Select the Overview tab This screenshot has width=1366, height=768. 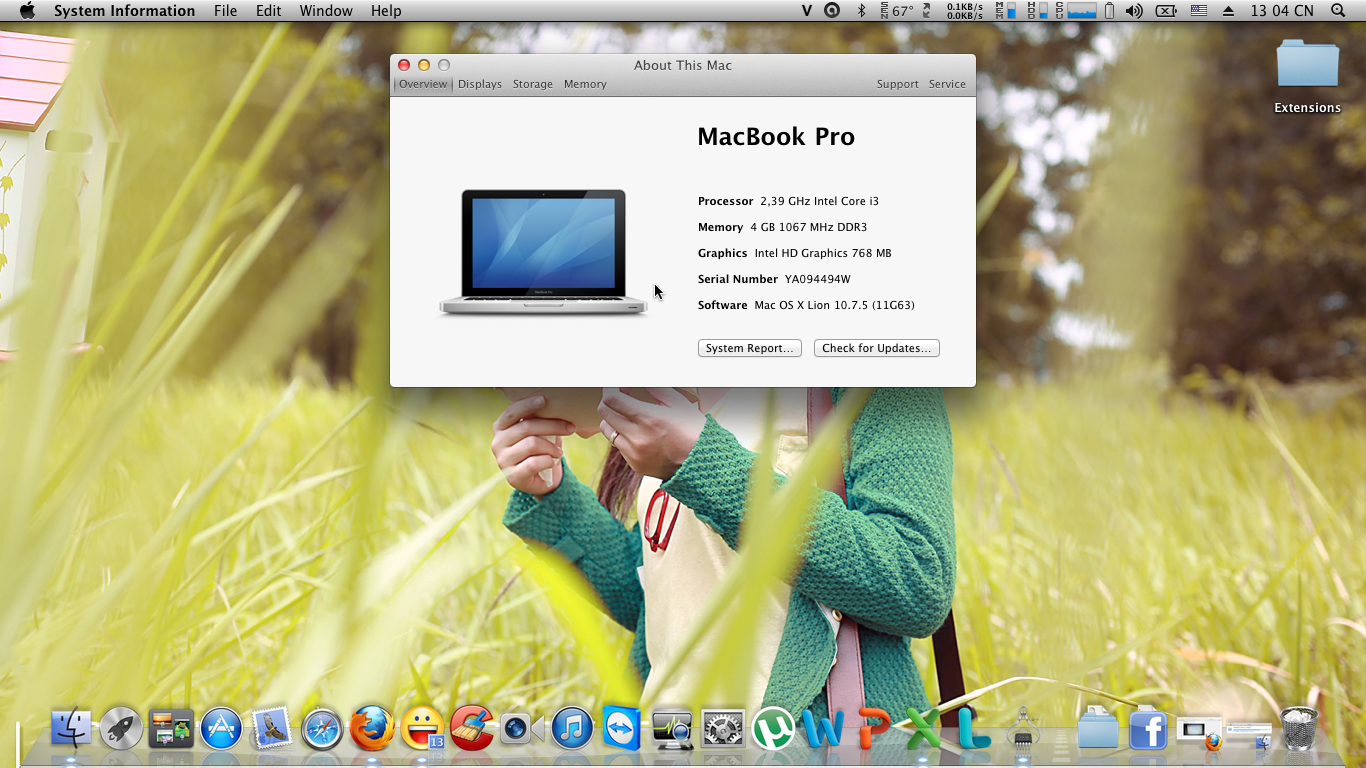click(x=423, y=84)
